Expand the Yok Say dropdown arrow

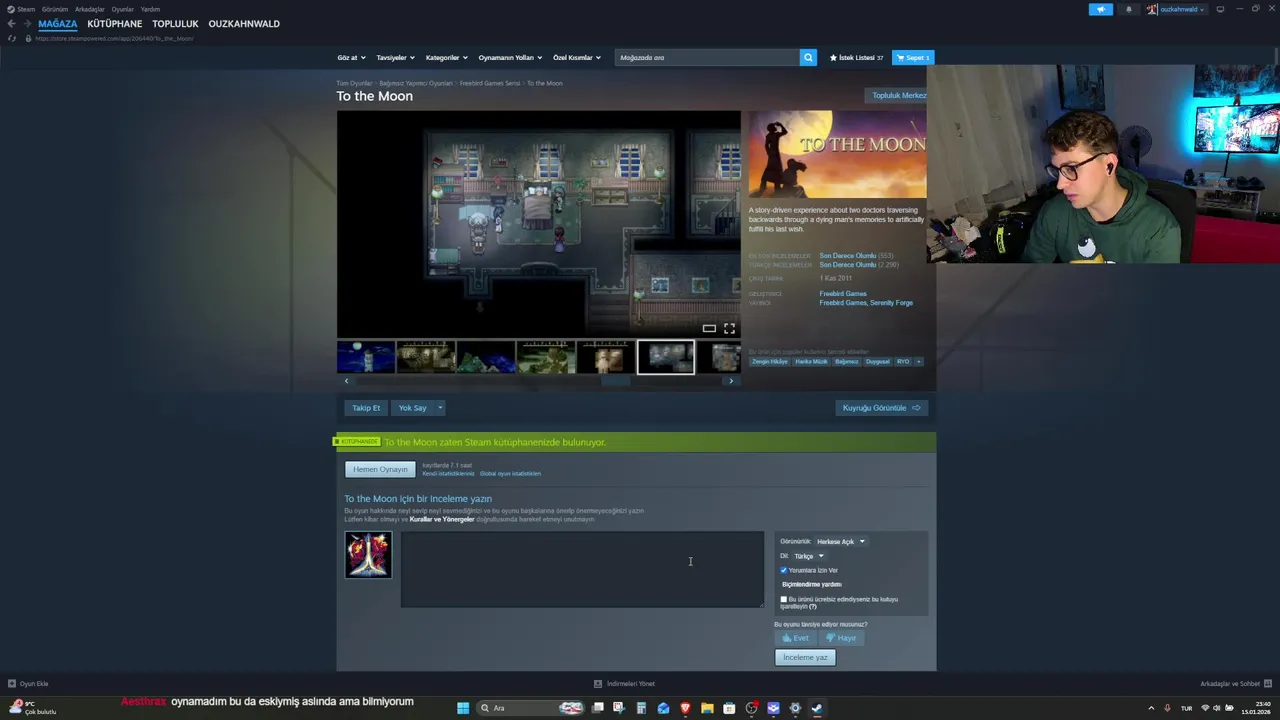pos(440,408)
